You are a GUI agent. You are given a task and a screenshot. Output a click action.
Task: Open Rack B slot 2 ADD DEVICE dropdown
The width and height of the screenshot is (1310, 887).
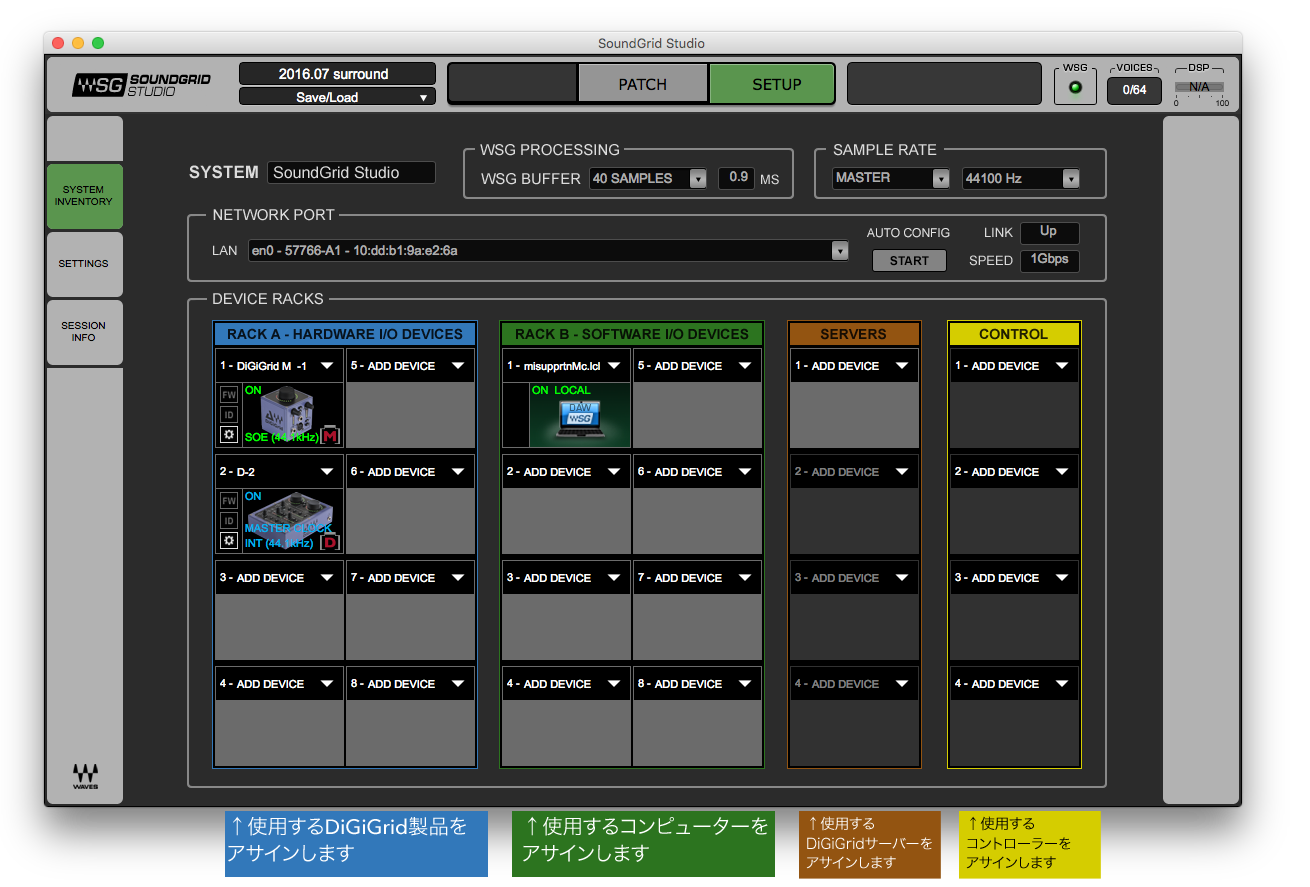coord(566,472)
